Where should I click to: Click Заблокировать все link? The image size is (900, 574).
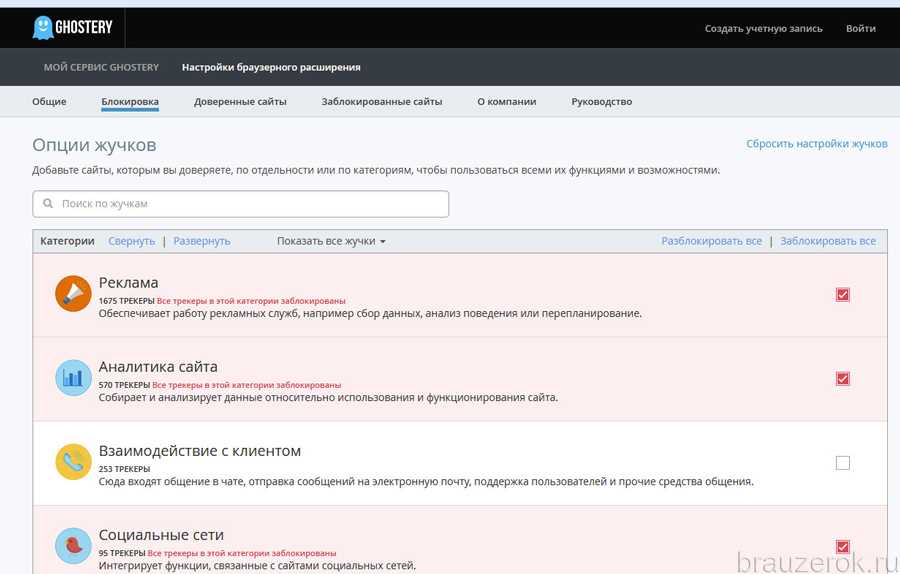[828, 241]
